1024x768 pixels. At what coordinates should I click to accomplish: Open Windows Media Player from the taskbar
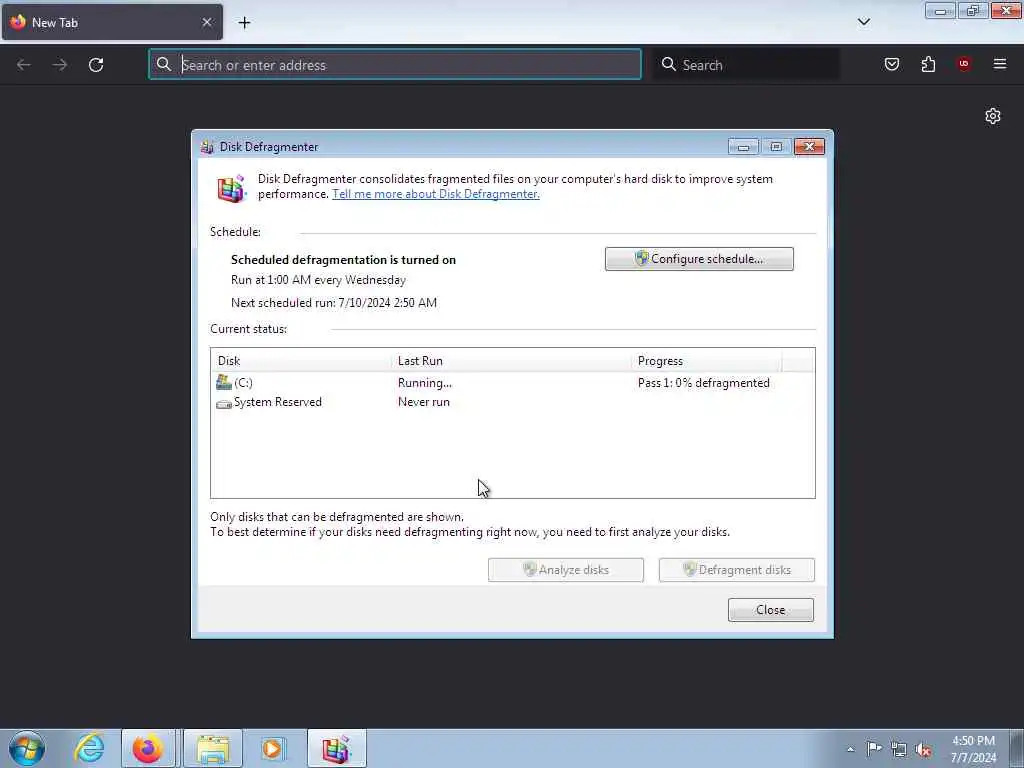coord(272,748)
